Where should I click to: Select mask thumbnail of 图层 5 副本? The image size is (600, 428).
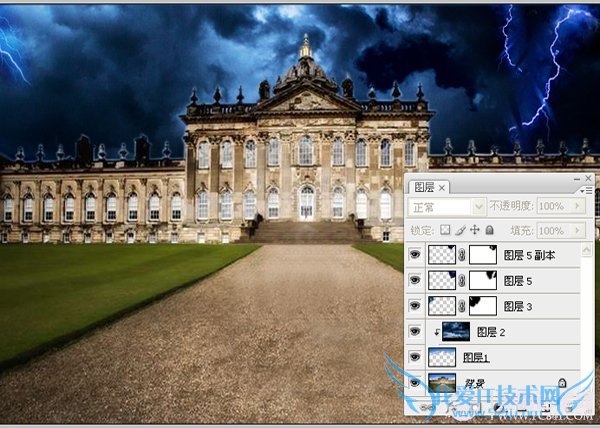click(x=483, y=255)
